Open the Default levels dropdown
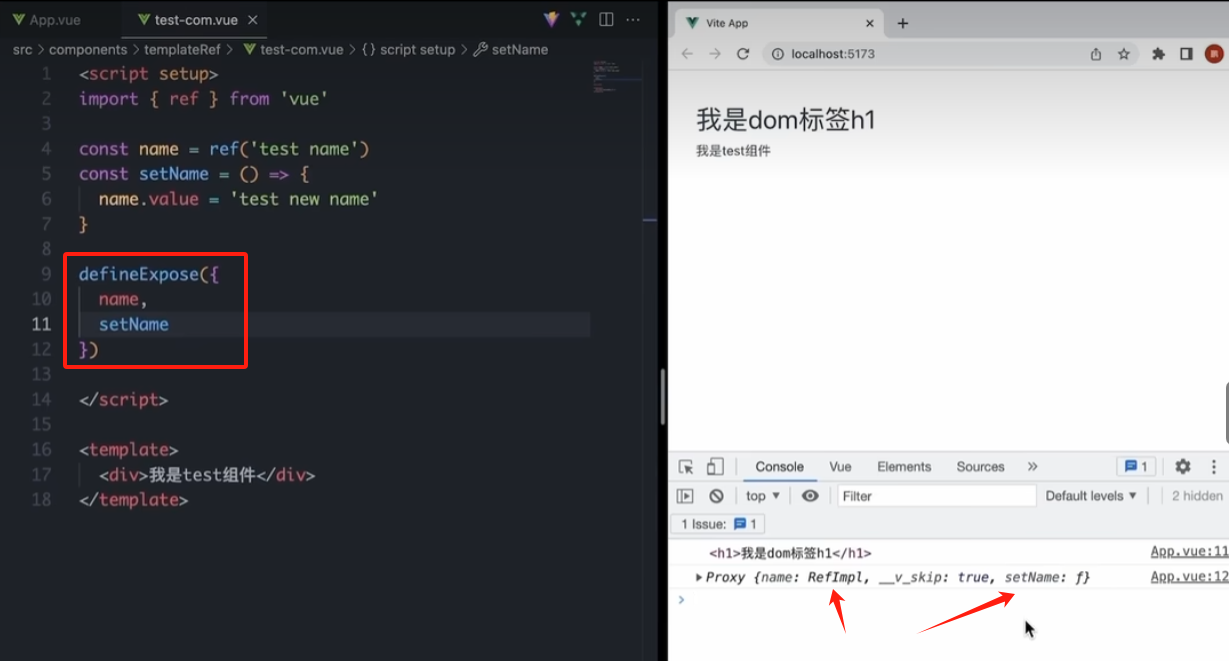The image size is (1229, 661). point(1091,496)
